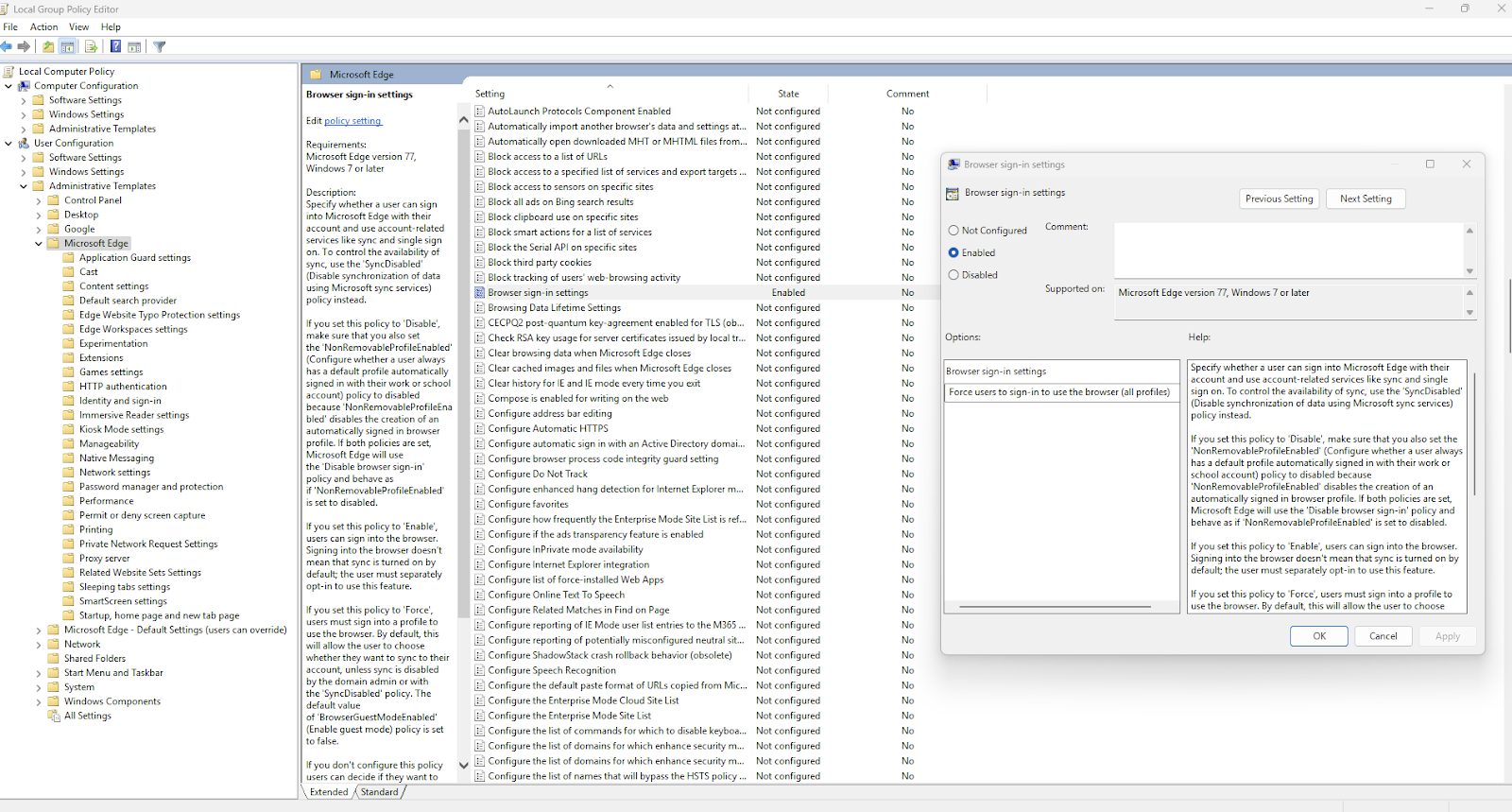Click the Extensions folder icon
The image size is (1512, 812).
coord(68,357)
